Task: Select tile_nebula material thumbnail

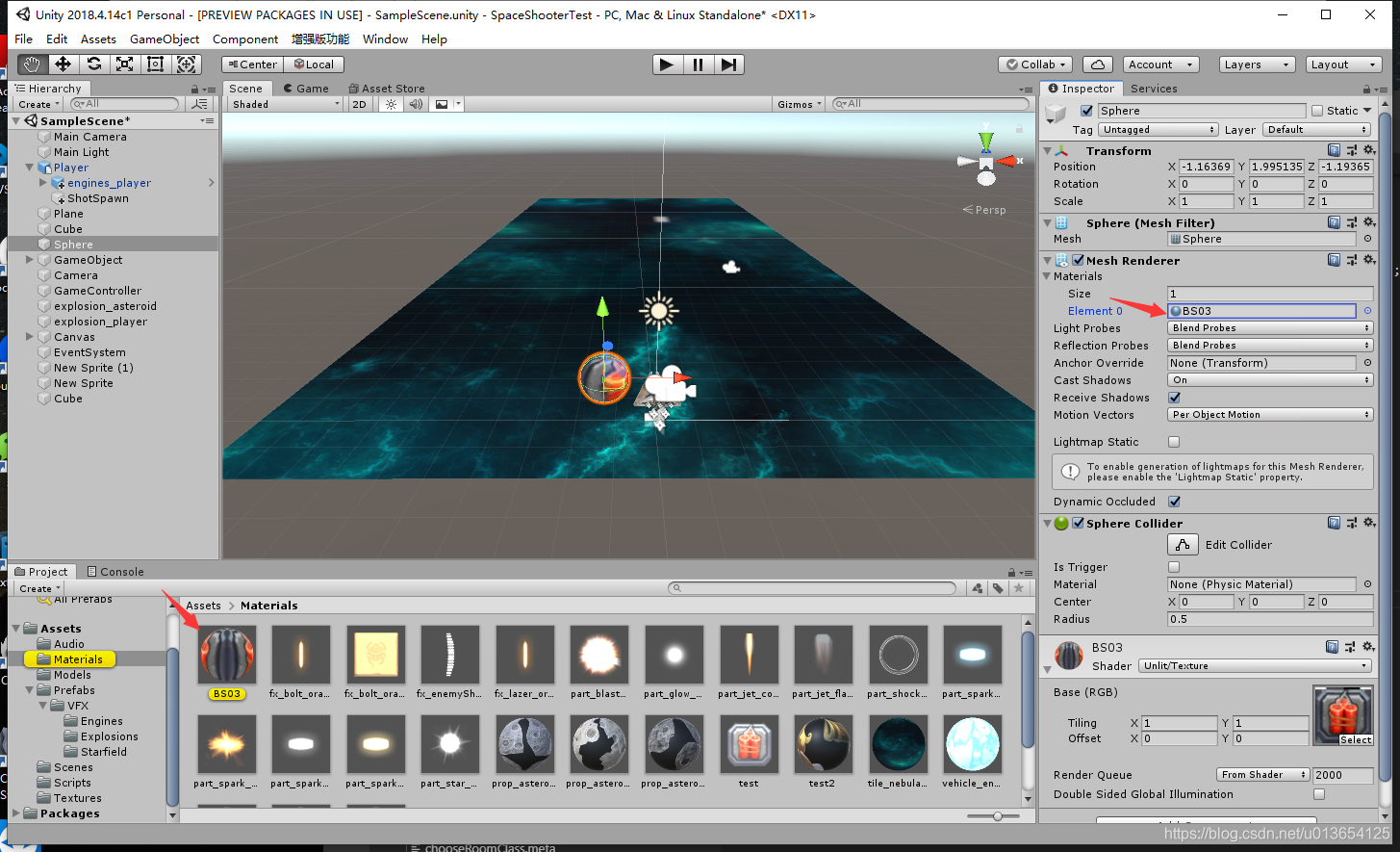Action: [898, 744]
